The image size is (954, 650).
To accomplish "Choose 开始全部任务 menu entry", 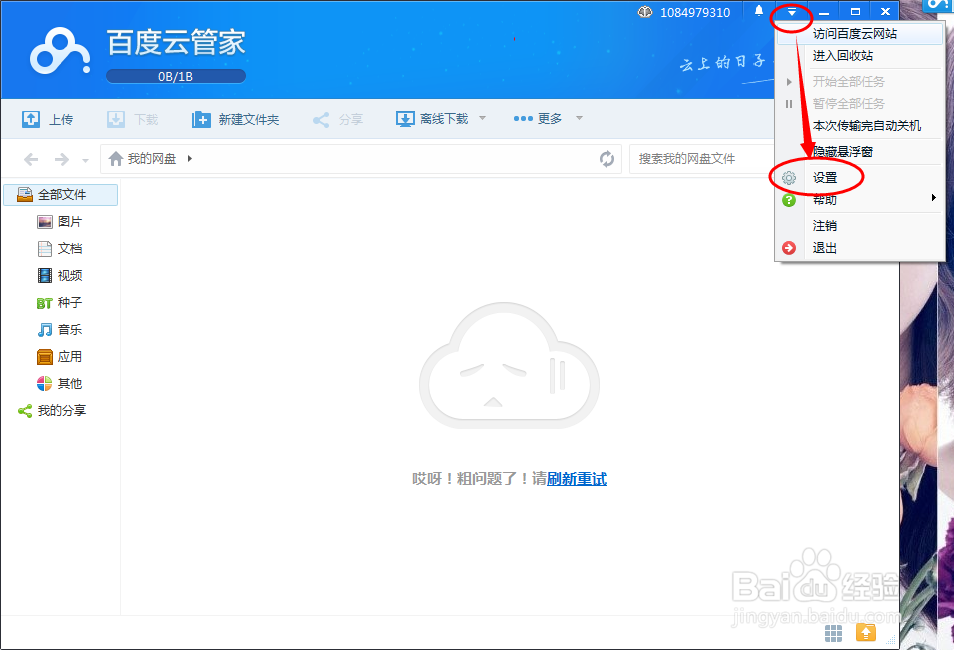I will click(x=860, y=82).
